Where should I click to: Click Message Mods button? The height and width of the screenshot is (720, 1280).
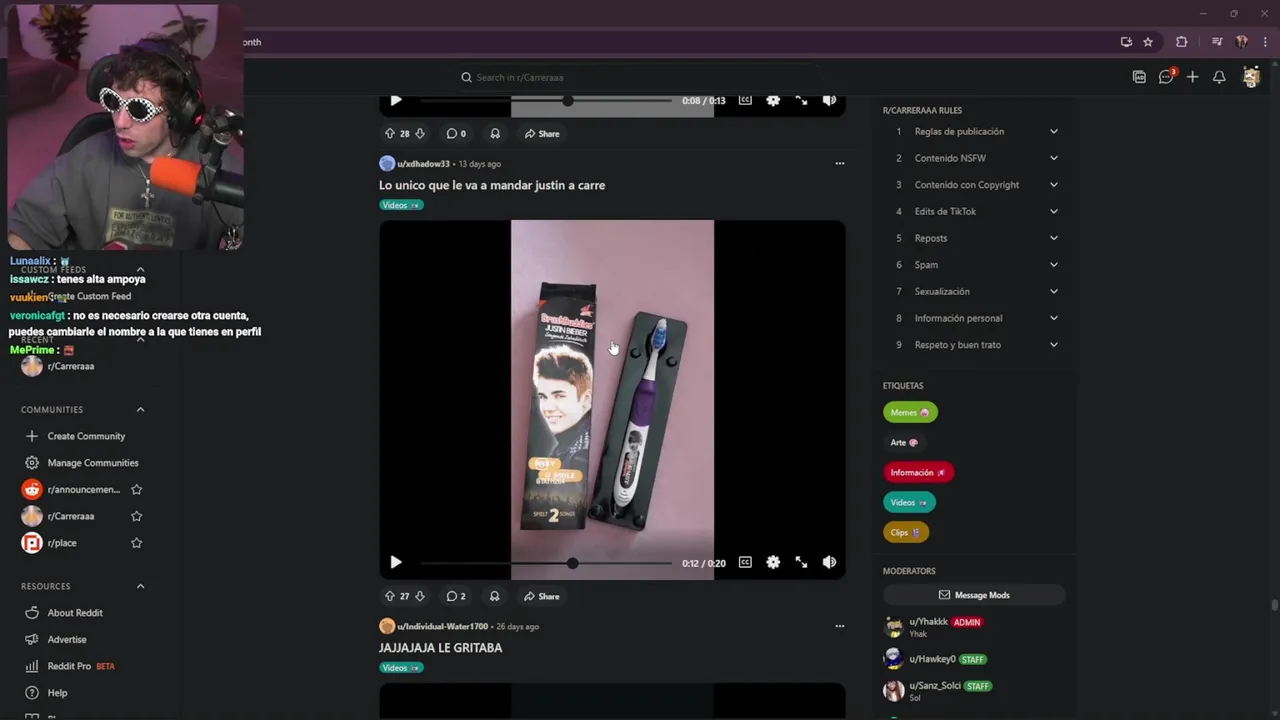coord(974,595)
